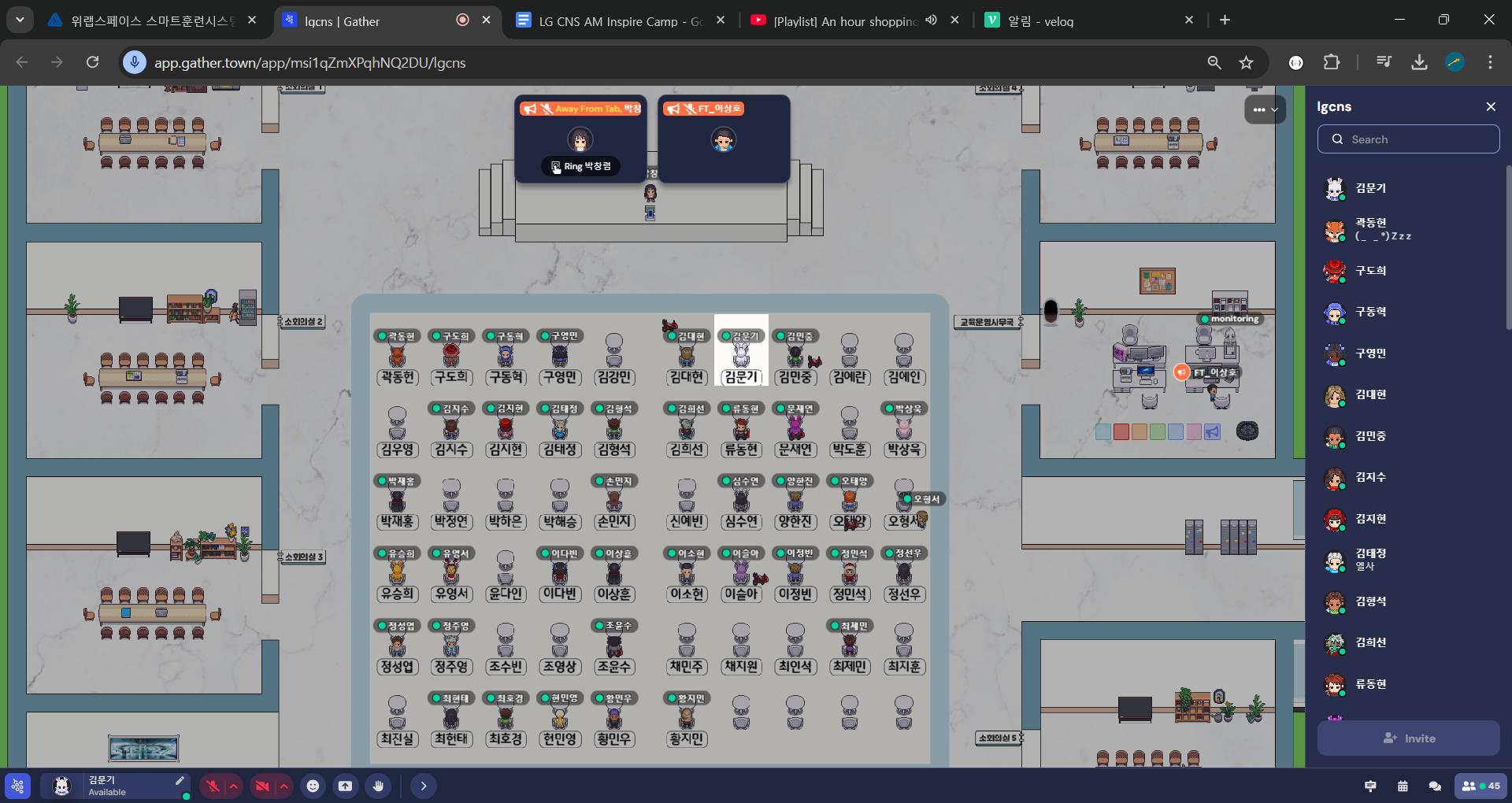Open the browser zoom magnifier icon
1512x803 pixels.
click(1214, 62)
